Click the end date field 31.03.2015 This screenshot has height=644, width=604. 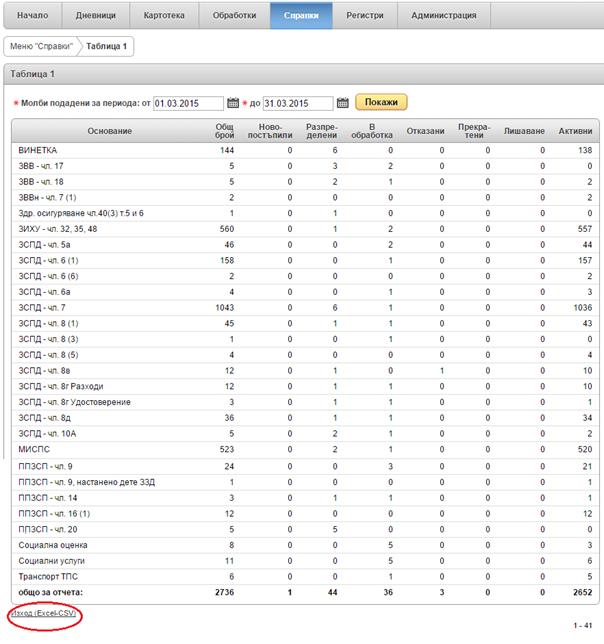click(298, 103)
